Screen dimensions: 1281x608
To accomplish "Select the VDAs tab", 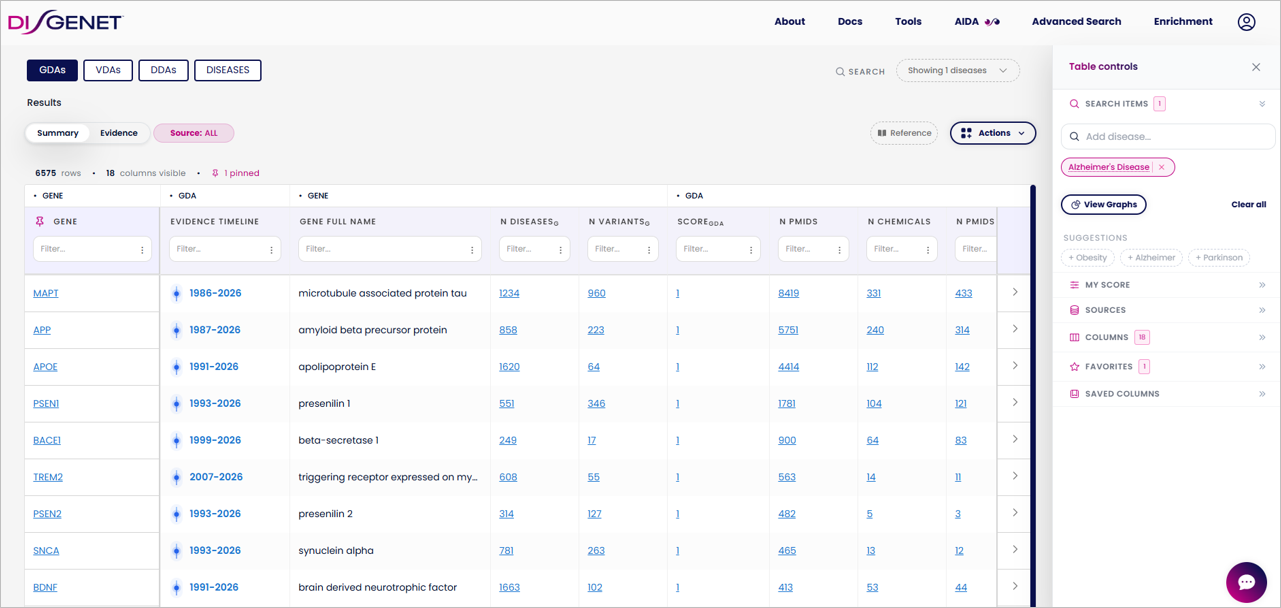I will [108, 70].
